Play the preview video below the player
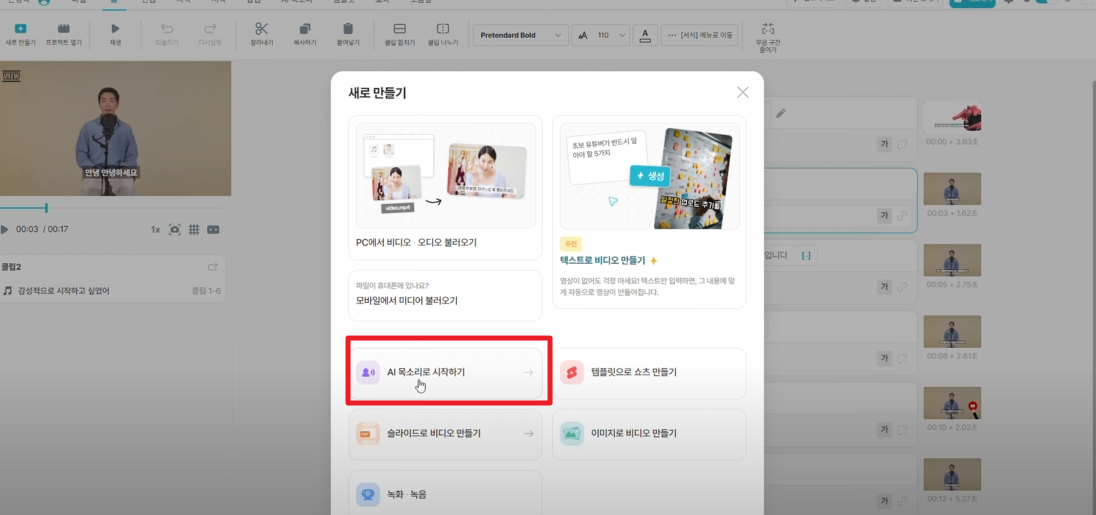The height and width of the screenshot is (515, 1096). (x=4, y=229)
